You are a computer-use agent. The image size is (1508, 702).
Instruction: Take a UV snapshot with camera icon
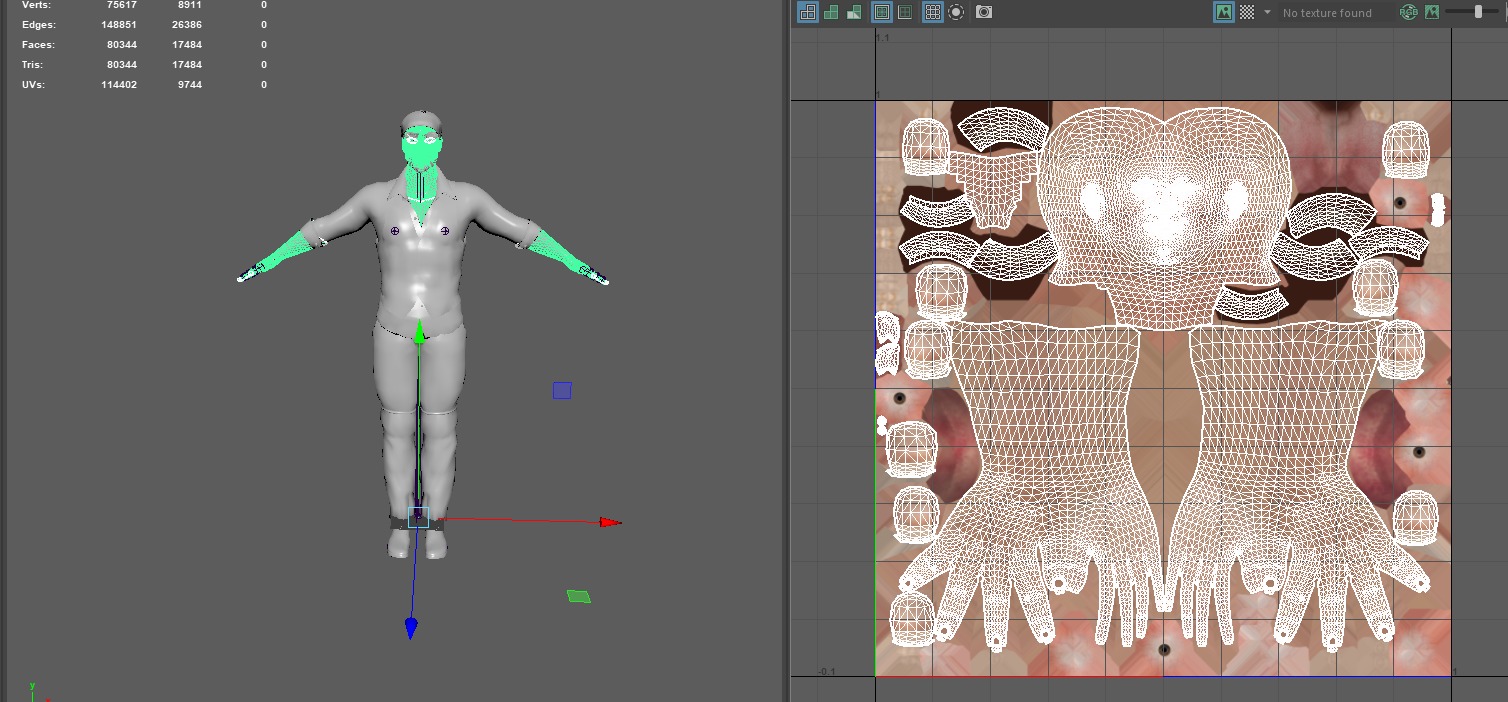[984, 12]
